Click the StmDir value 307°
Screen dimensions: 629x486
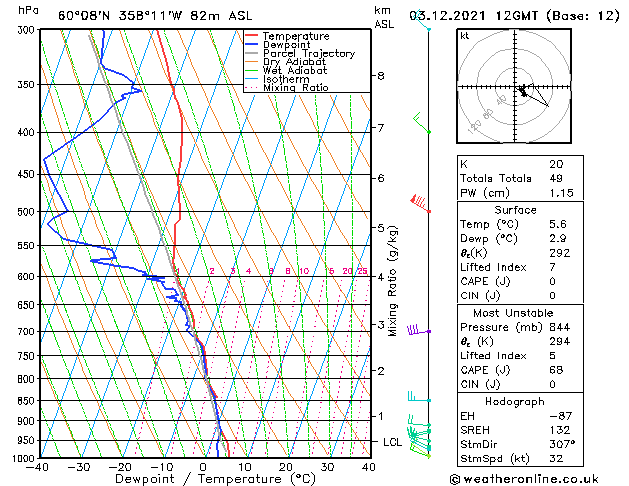click(x=562, y=444)
